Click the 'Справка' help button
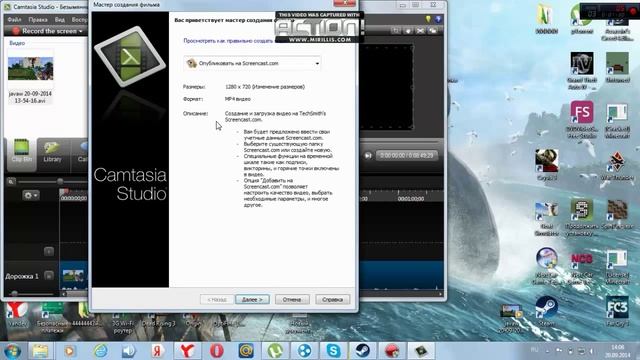640x360 pixels. [x=332, y=300]
